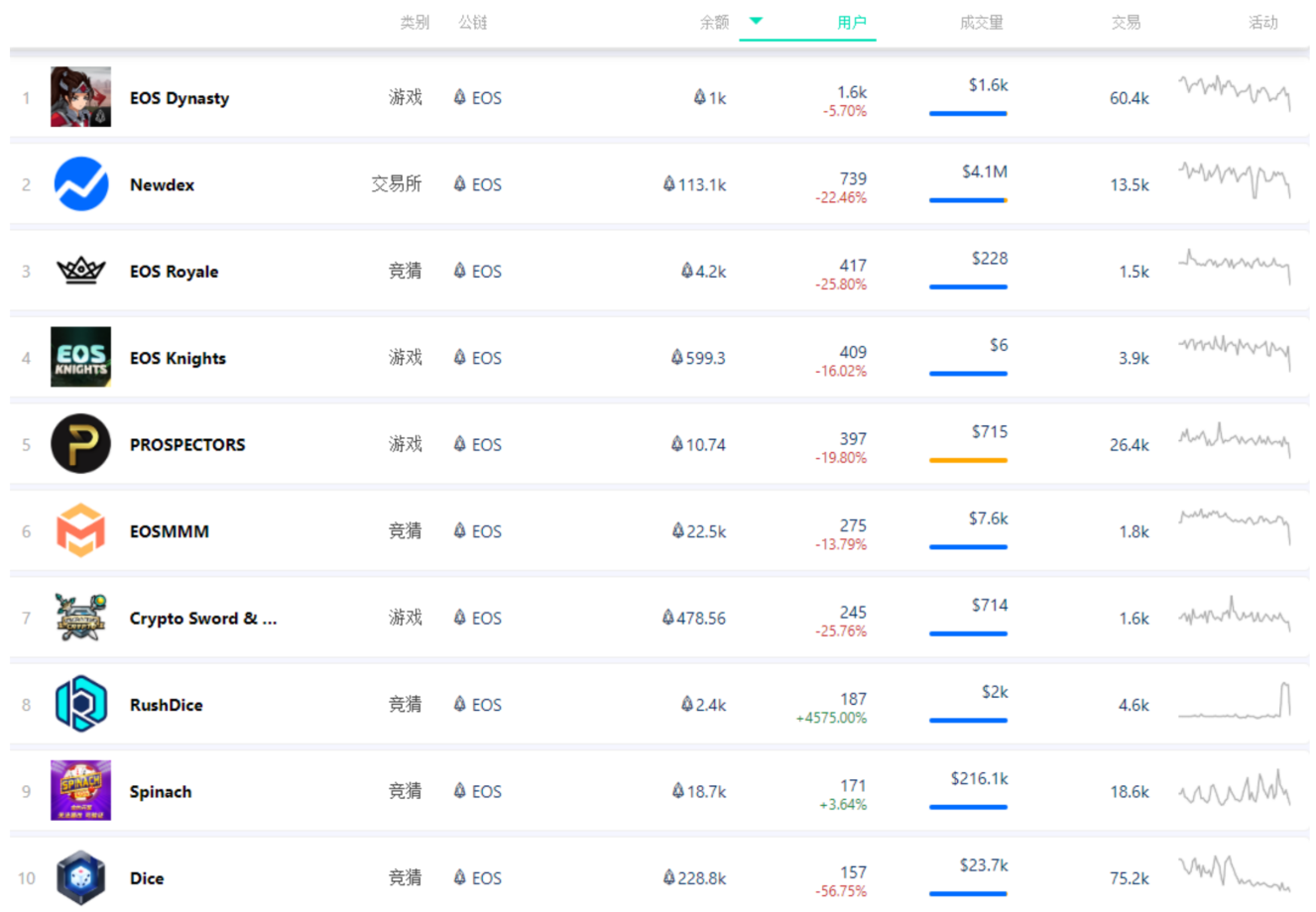Viewport: 1316px width, 912px height.
Task: Click 交易所 category in Newdex row
Action: pos(397,183)
